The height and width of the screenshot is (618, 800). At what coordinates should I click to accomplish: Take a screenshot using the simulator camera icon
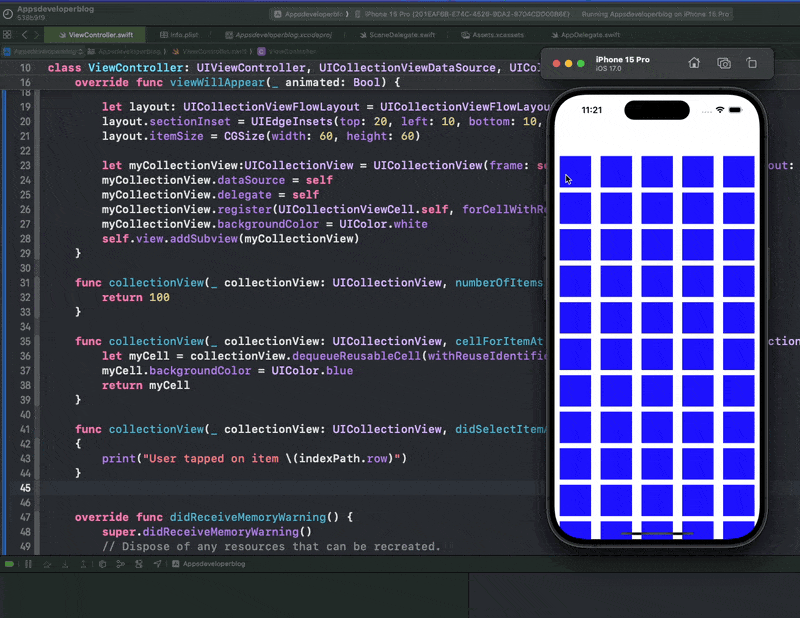[x=724, y=63]
